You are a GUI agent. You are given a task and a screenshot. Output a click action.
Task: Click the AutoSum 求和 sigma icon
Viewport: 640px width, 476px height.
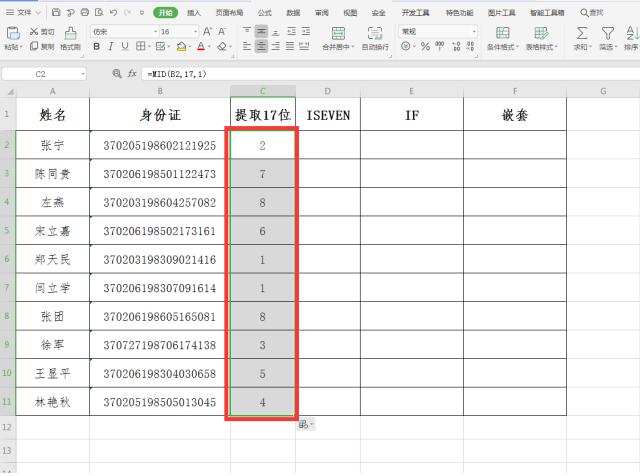[582, 33]
